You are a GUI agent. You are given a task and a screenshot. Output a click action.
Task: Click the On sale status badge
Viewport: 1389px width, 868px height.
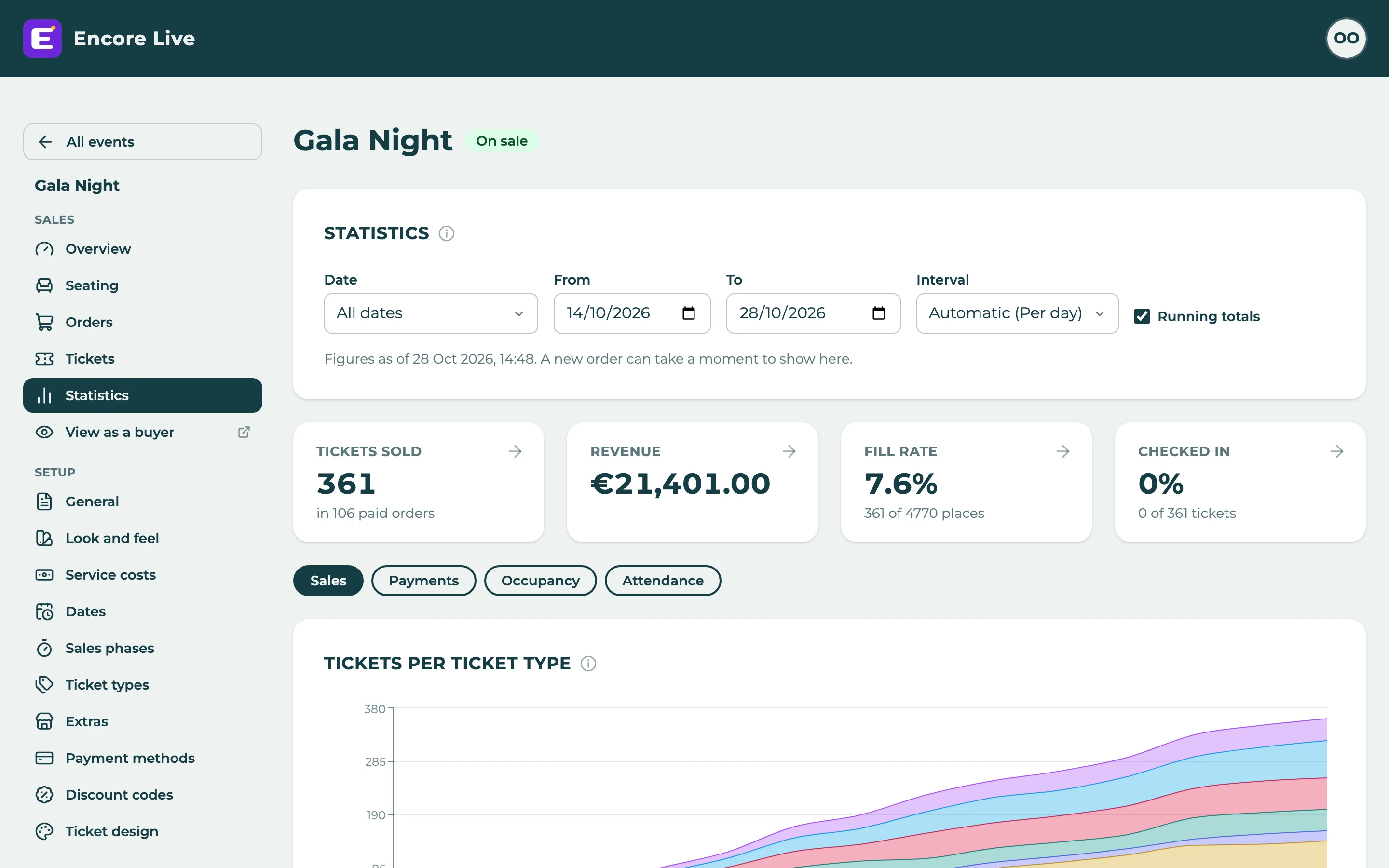coord(501,141)
